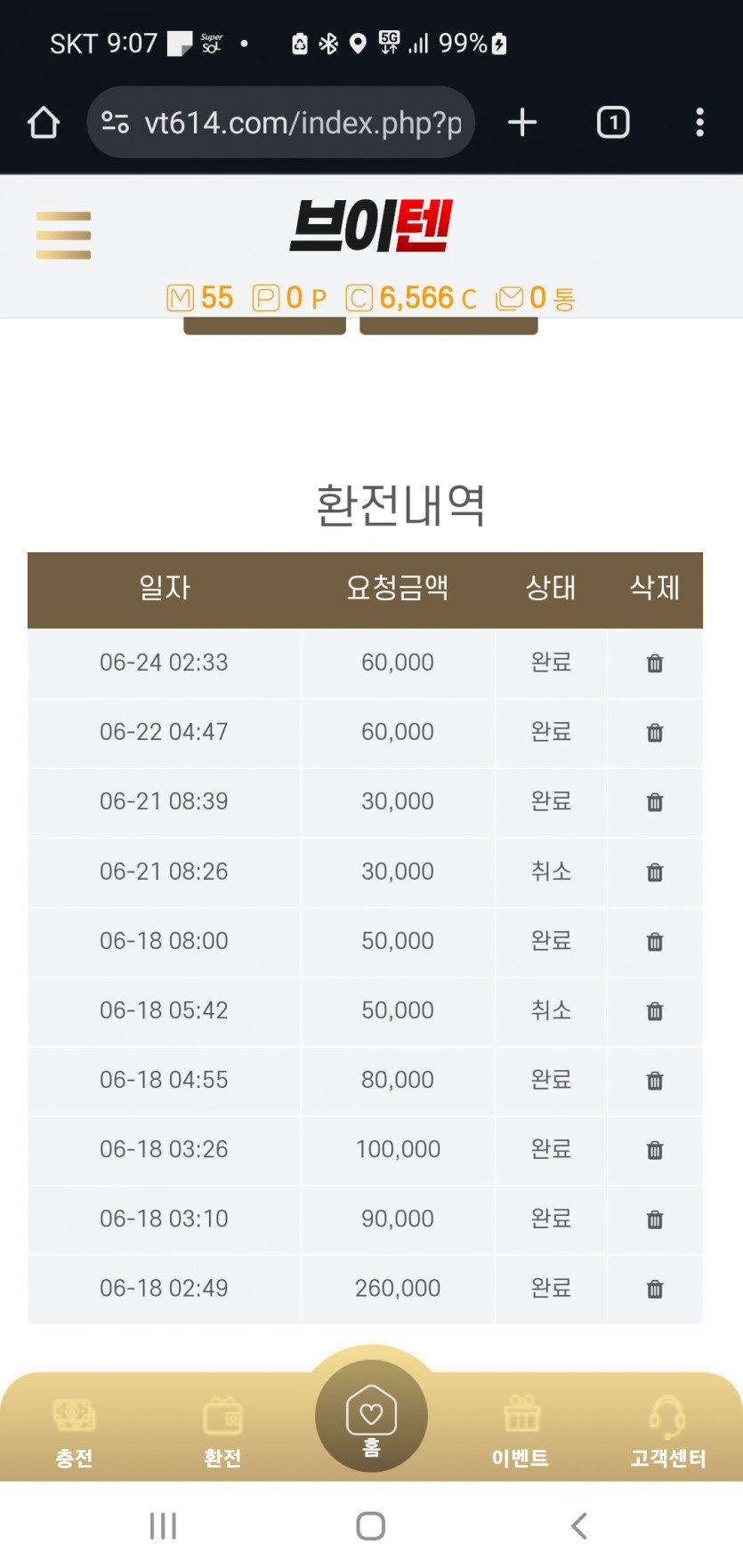The image size is (743, 1568).
Task: Delete the 260,000 withdrawal record
Action: coord(655,1289)
